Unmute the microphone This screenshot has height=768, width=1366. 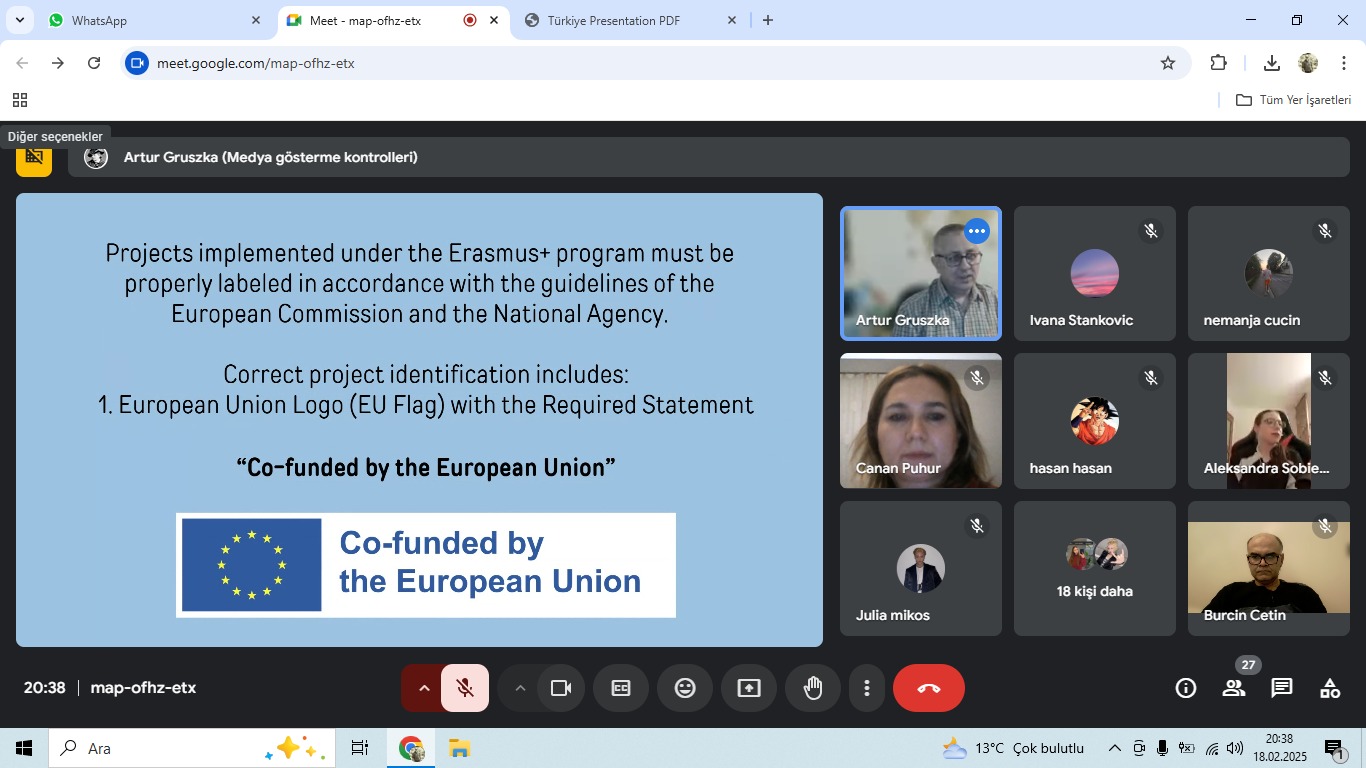point(465,688)
